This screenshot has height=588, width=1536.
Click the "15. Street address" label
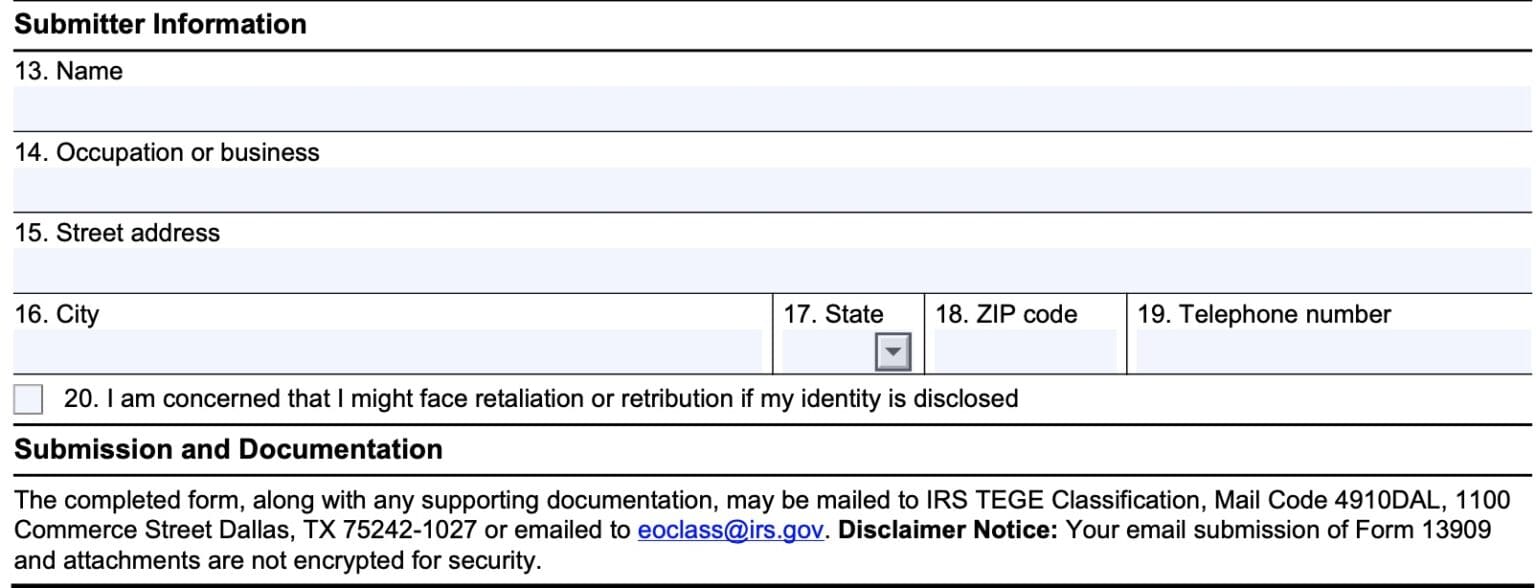117,233
